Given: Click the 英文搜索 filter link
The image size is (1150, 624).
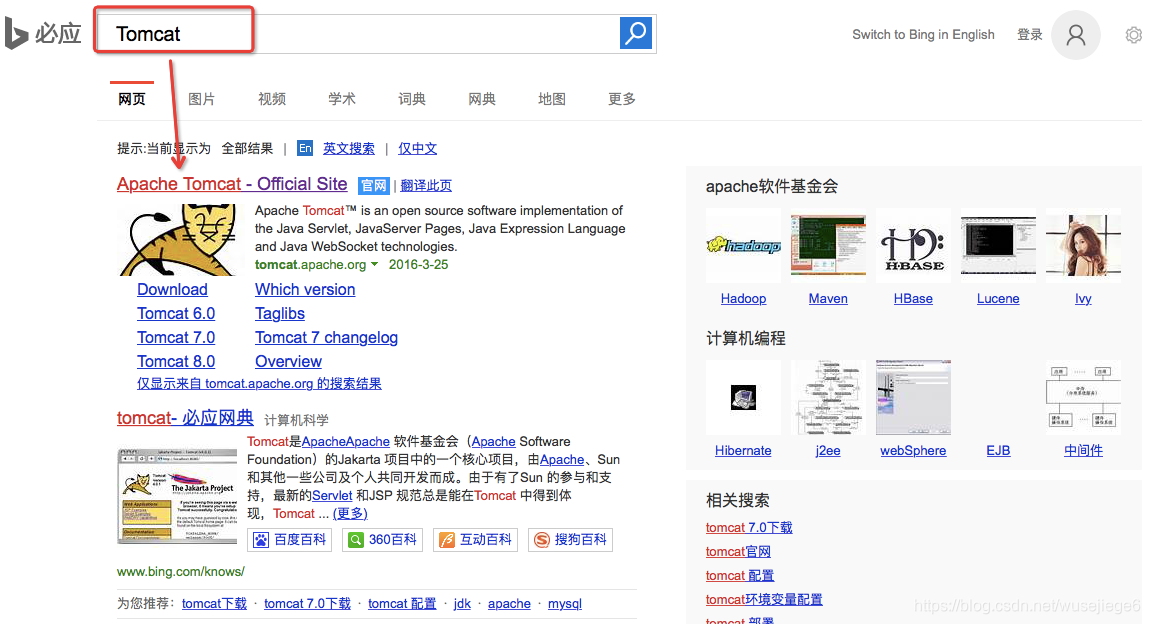Looking at the screenshot, I should coord(349,148).
